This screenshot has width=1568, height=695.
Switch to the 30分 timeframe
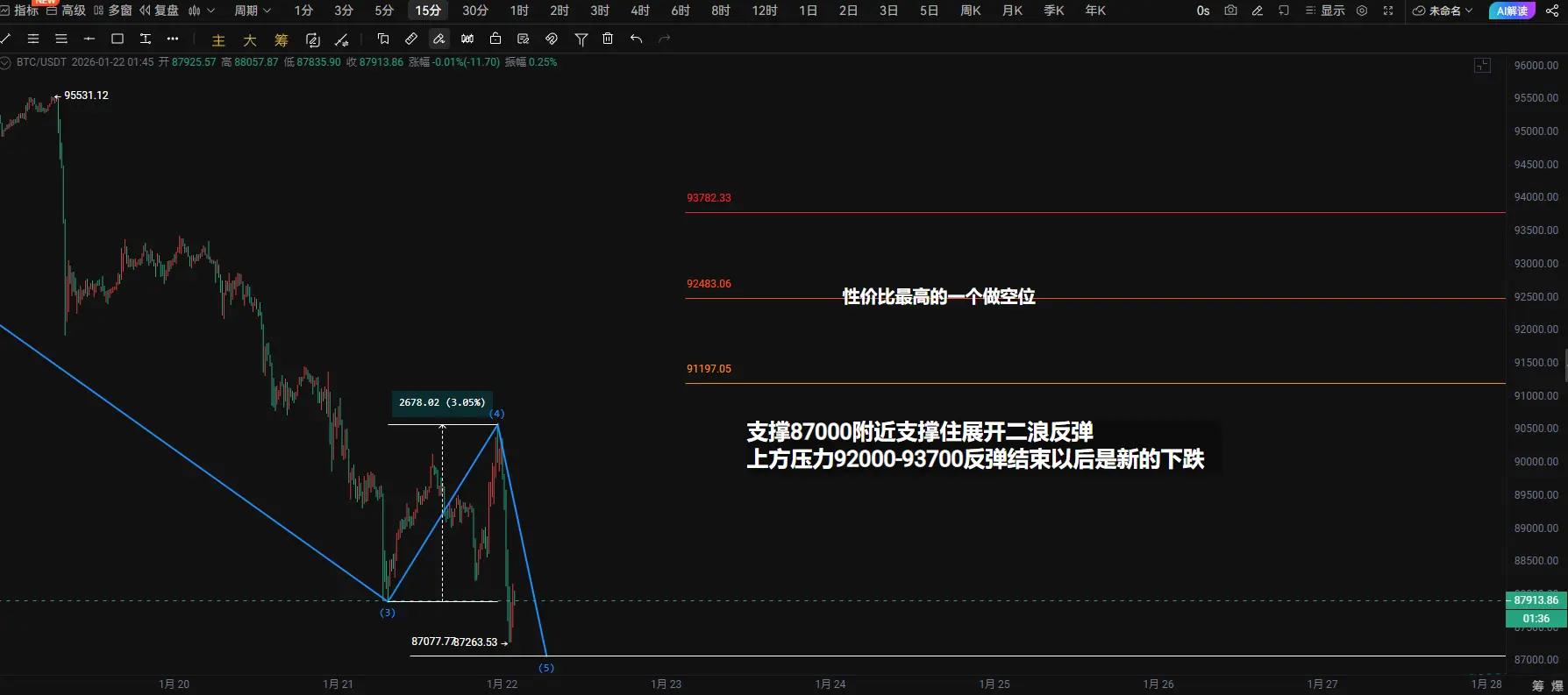point(475,11)
